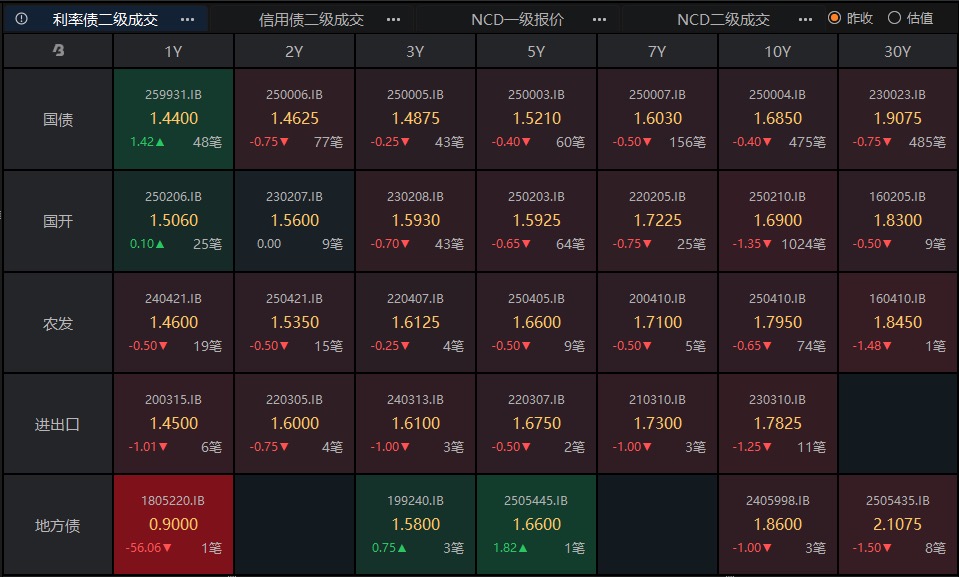Click bond code 250410.IB

tap(777, 299)
